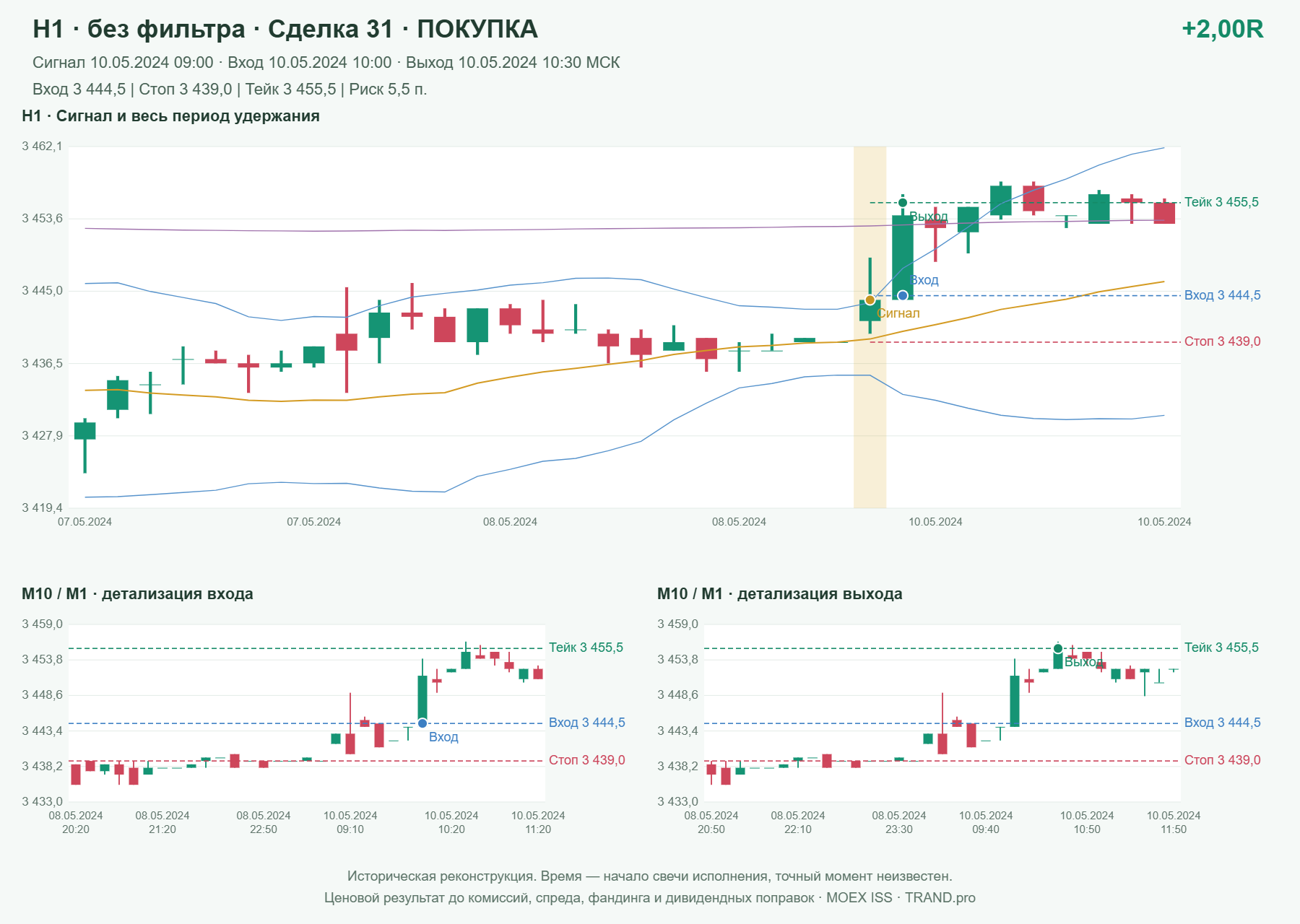Click the line with 'Риск 5,5 п.'
The height and width of the screenshot is (924, 1300).
(230, 90)
